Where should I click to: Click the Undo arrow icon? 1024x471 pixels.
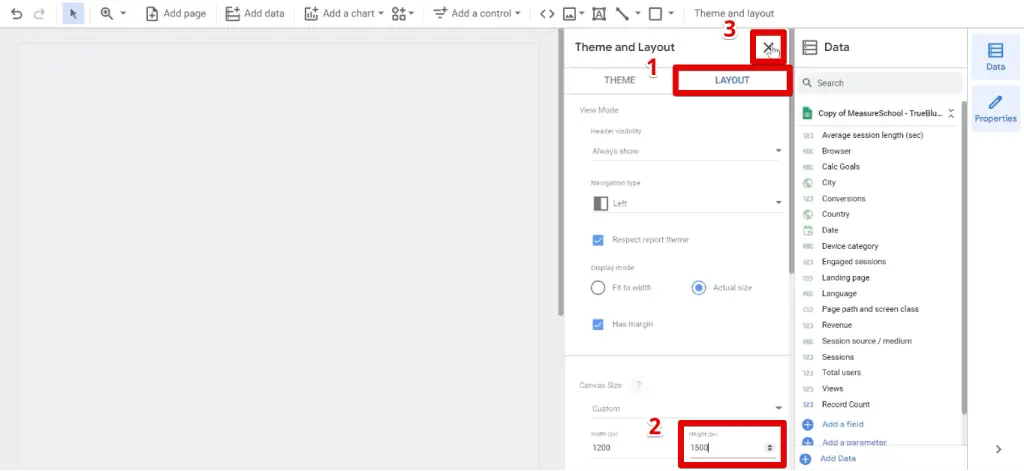17,13
